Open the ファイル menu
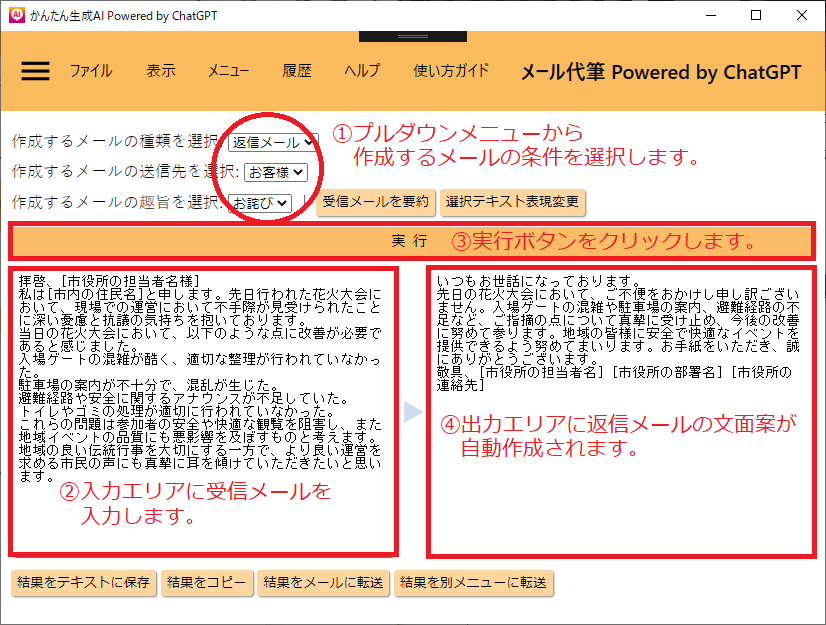826x625 pixels. [x=91, y=71]
